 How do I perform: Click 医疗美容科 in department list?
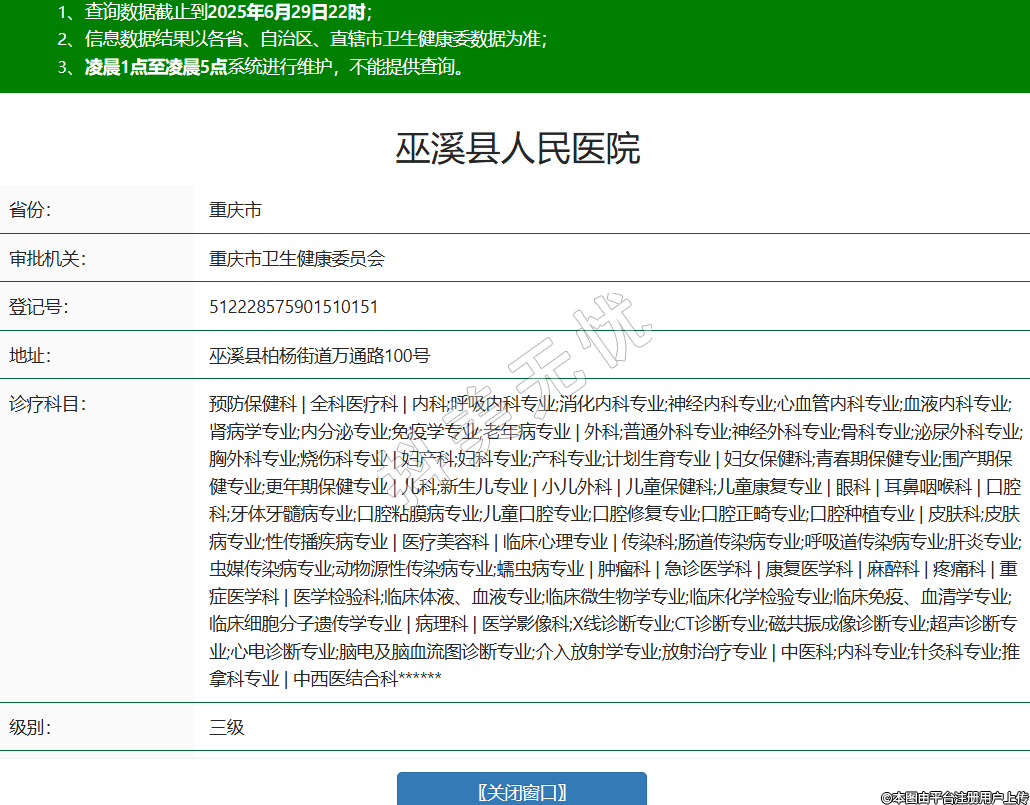point(445,541)
